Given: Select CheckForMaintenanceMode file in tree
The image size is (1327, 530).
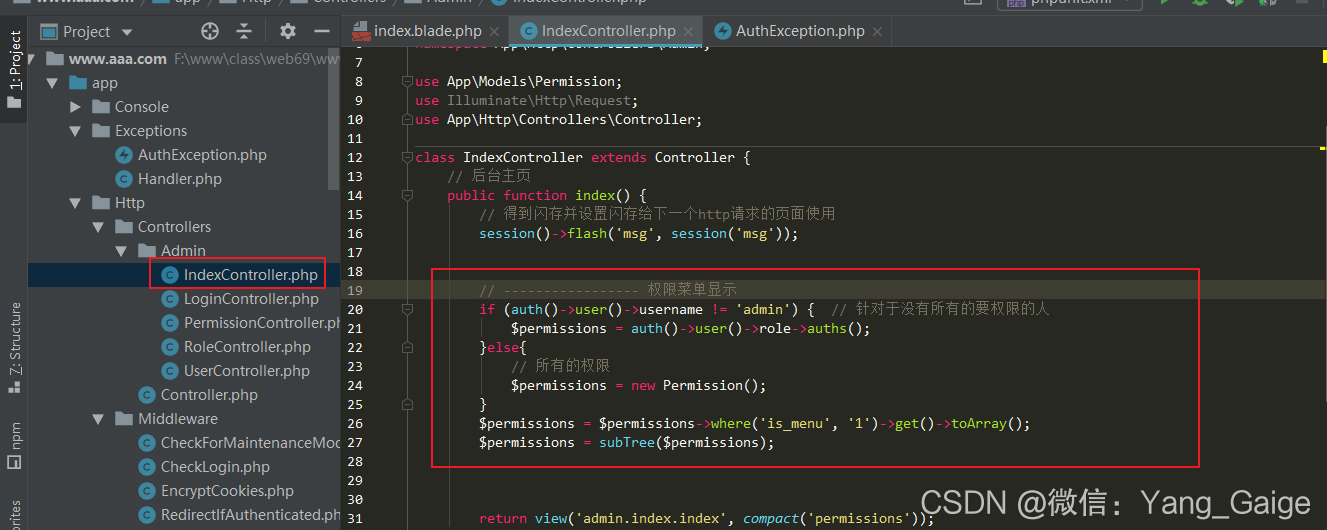Looking at the screenshot, I should (251, 443).
